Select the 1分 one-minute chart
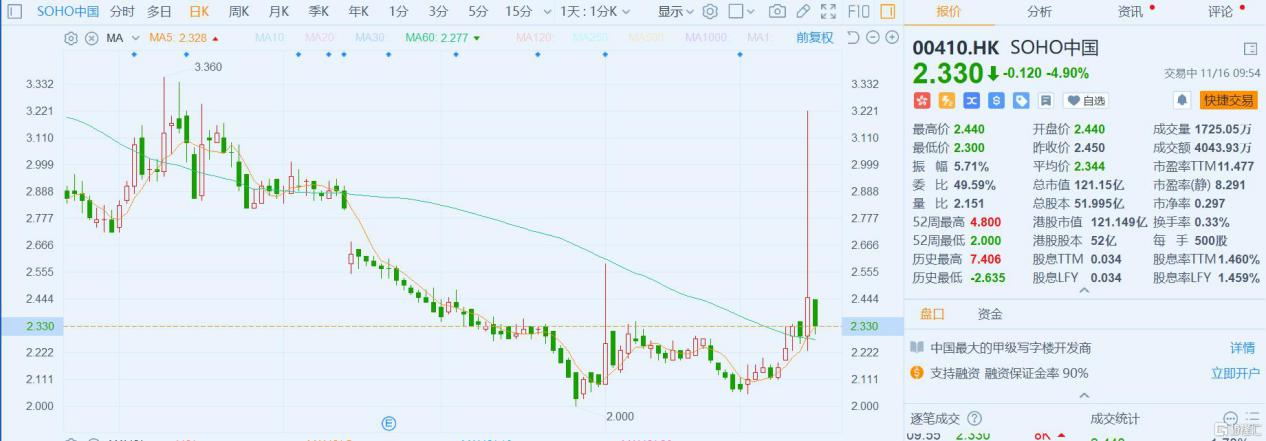 399,12
